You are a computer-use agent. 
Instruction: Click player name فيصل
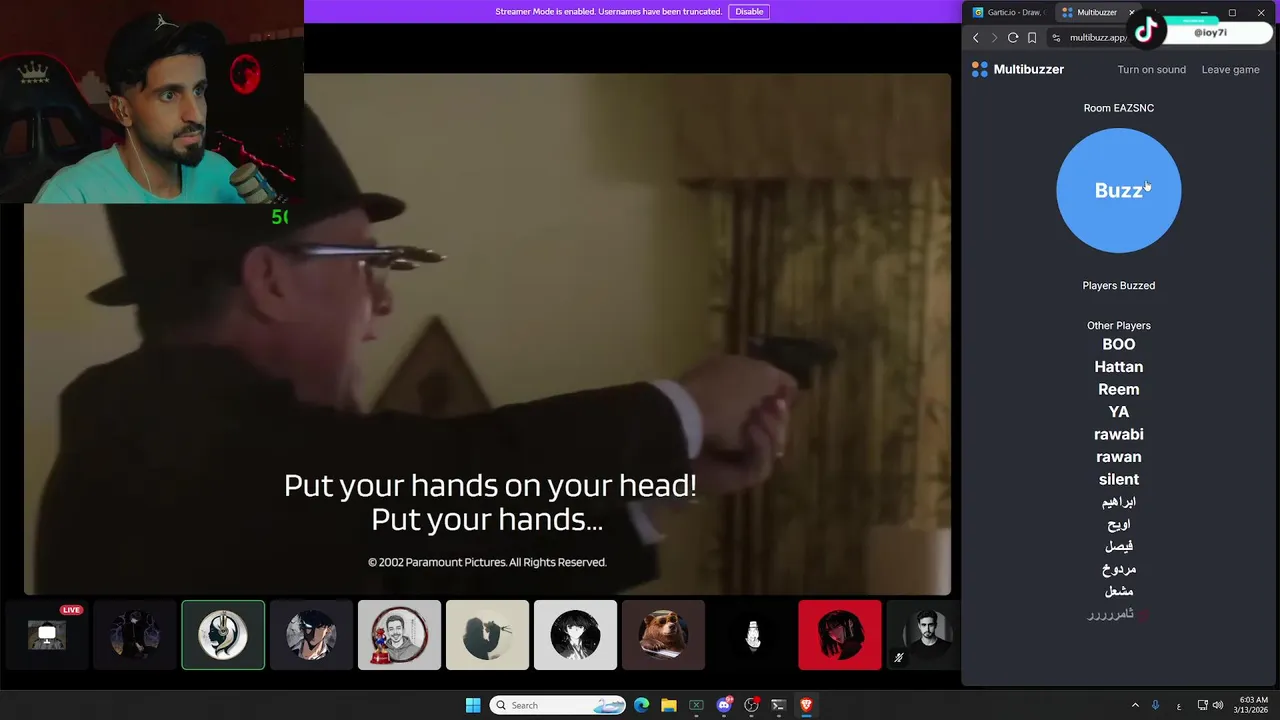pyautogui.click(x=1118, y=546)
